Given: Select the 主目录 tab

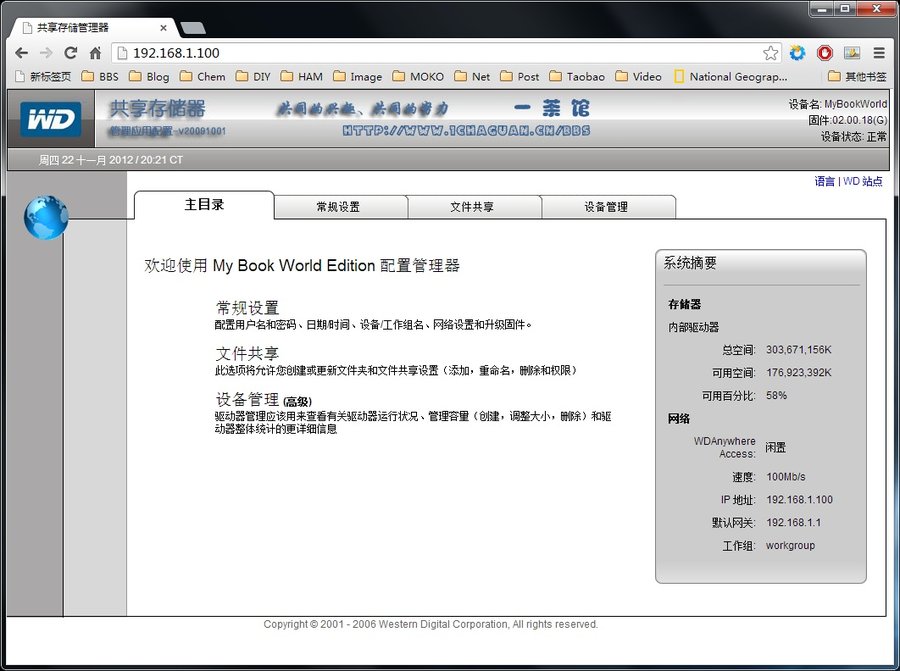Looking at the screenshot, I should click(204, 205).
